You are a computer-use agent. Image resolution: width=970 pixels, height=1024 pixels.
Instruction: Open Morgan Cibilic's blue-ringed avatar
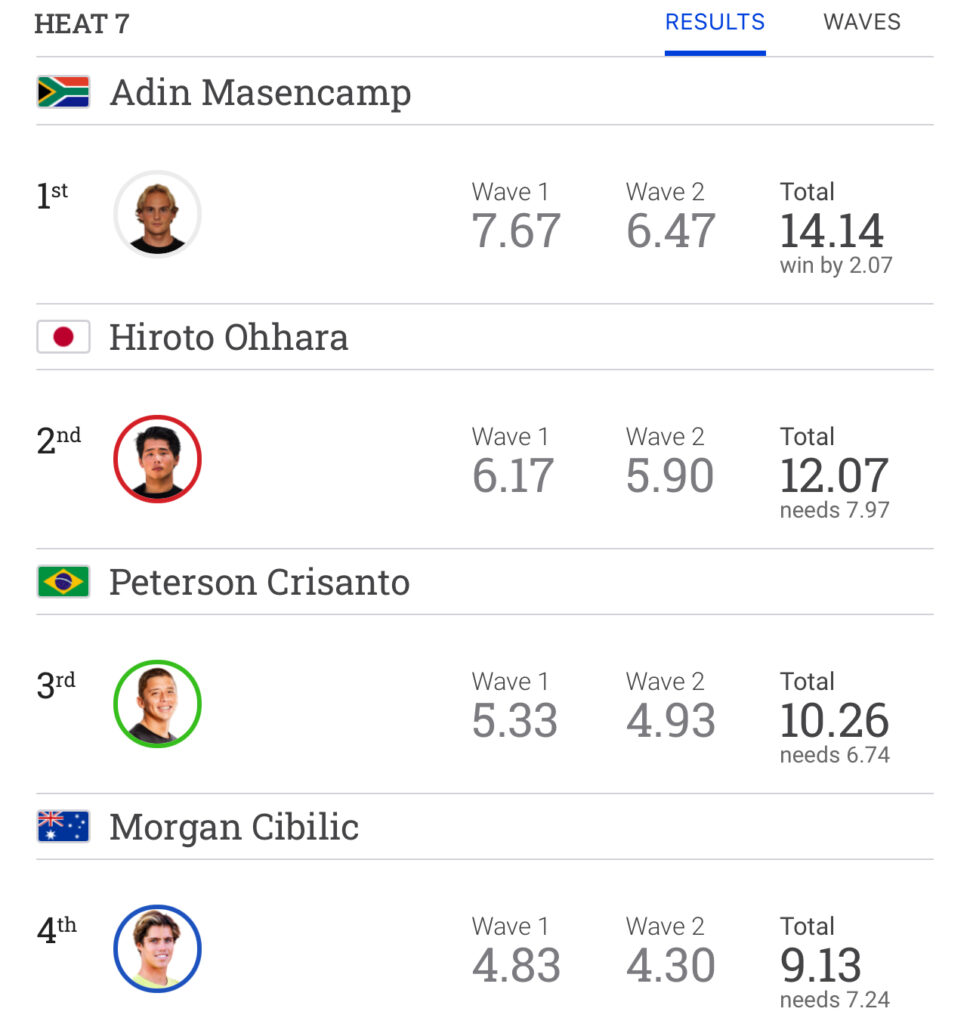(x=157, y=949)
